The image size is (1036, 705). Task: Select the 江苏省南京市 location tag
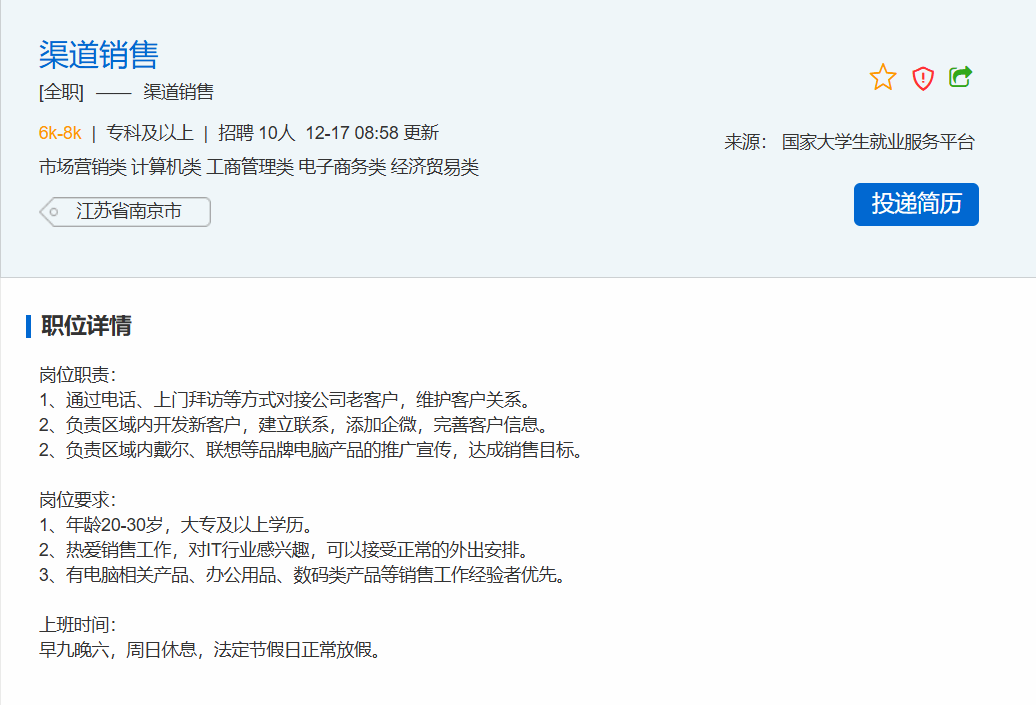click(129, 212)
